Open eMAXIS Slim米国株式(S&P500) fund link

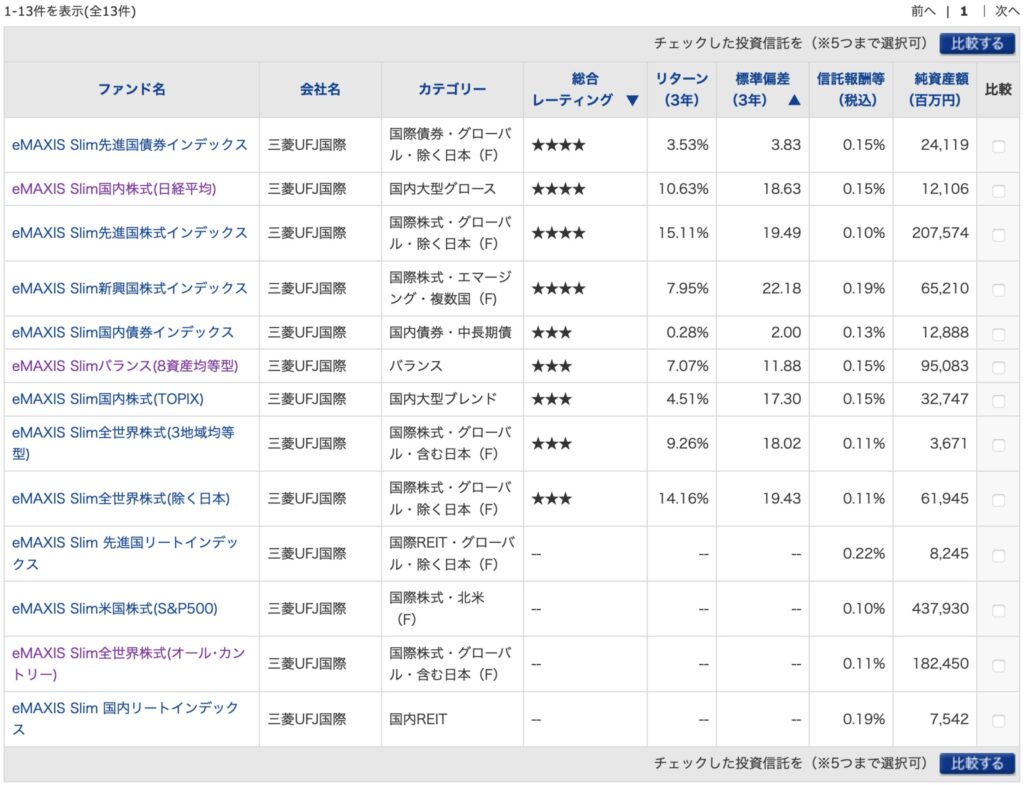pos(114,609)
